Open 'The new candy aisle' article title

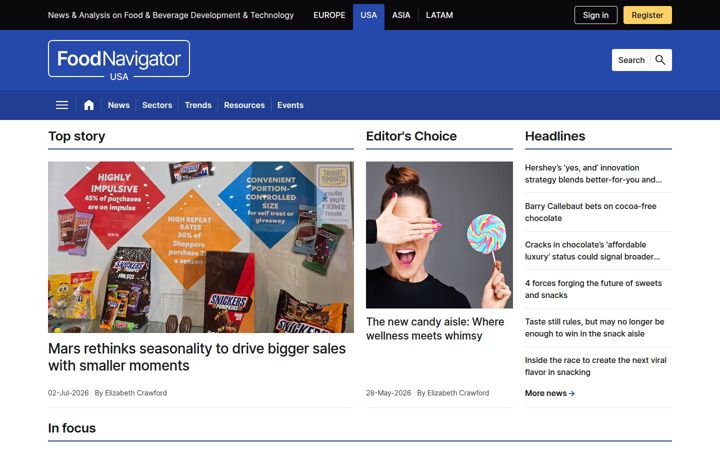(435, 329)
